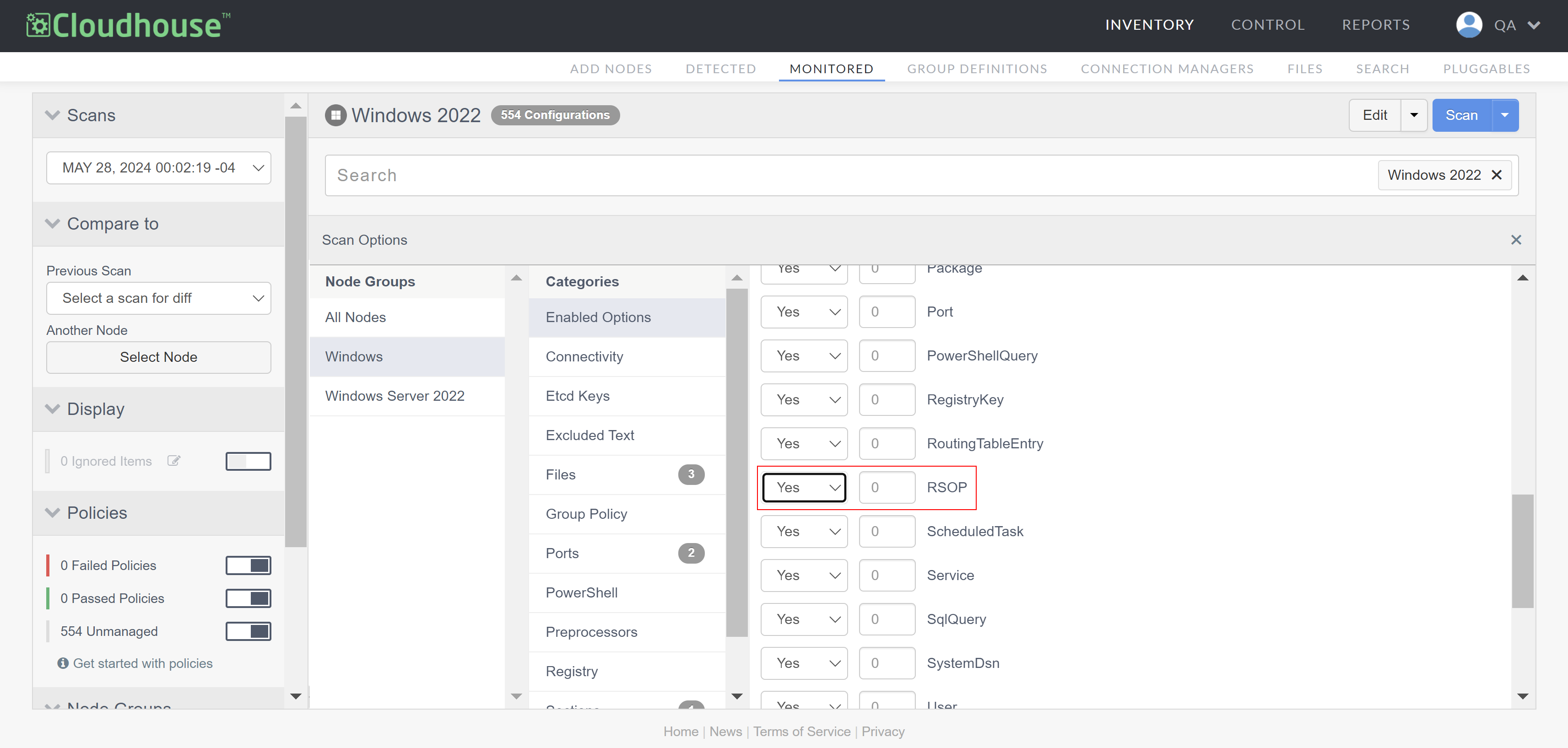Open the REPORTS menu
The width and height of the screenshot is (1568, 748).
coord(1376,25)
